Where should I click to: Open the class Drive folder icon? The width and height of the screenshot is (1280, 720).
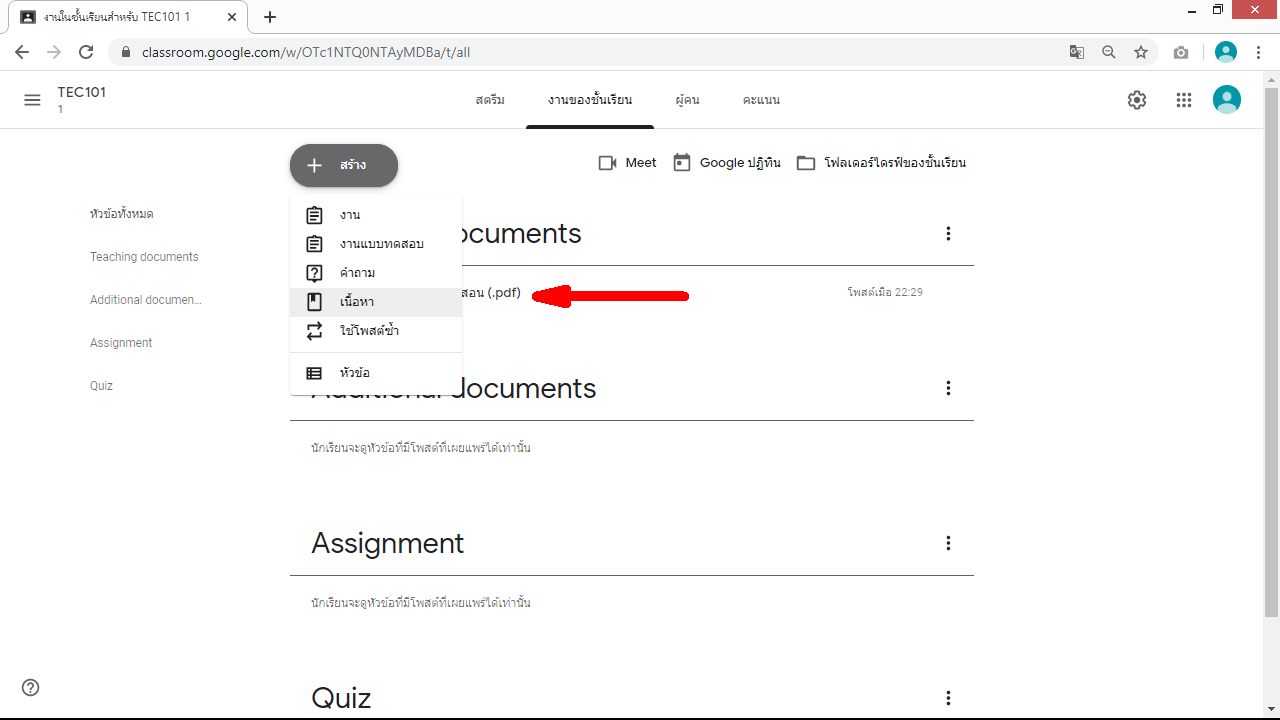tap(806, 163)
